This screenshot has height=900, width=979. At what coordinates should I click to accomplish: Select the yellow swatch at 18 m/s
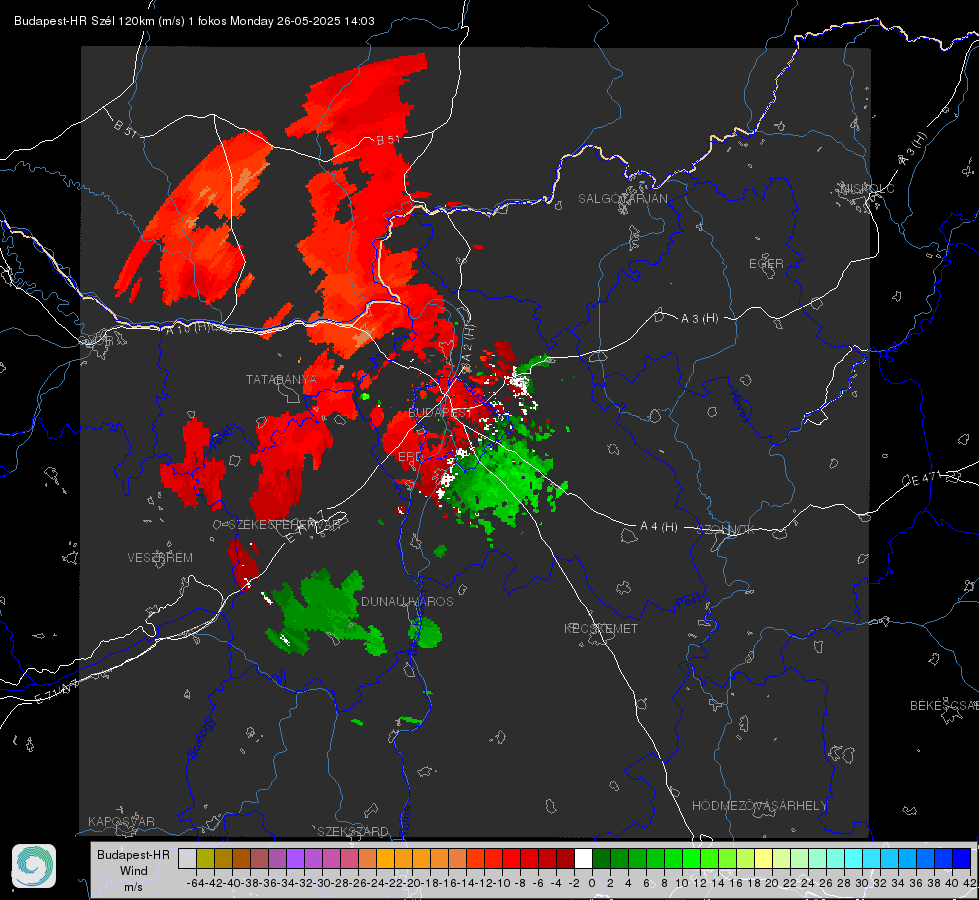pos(763,859)
